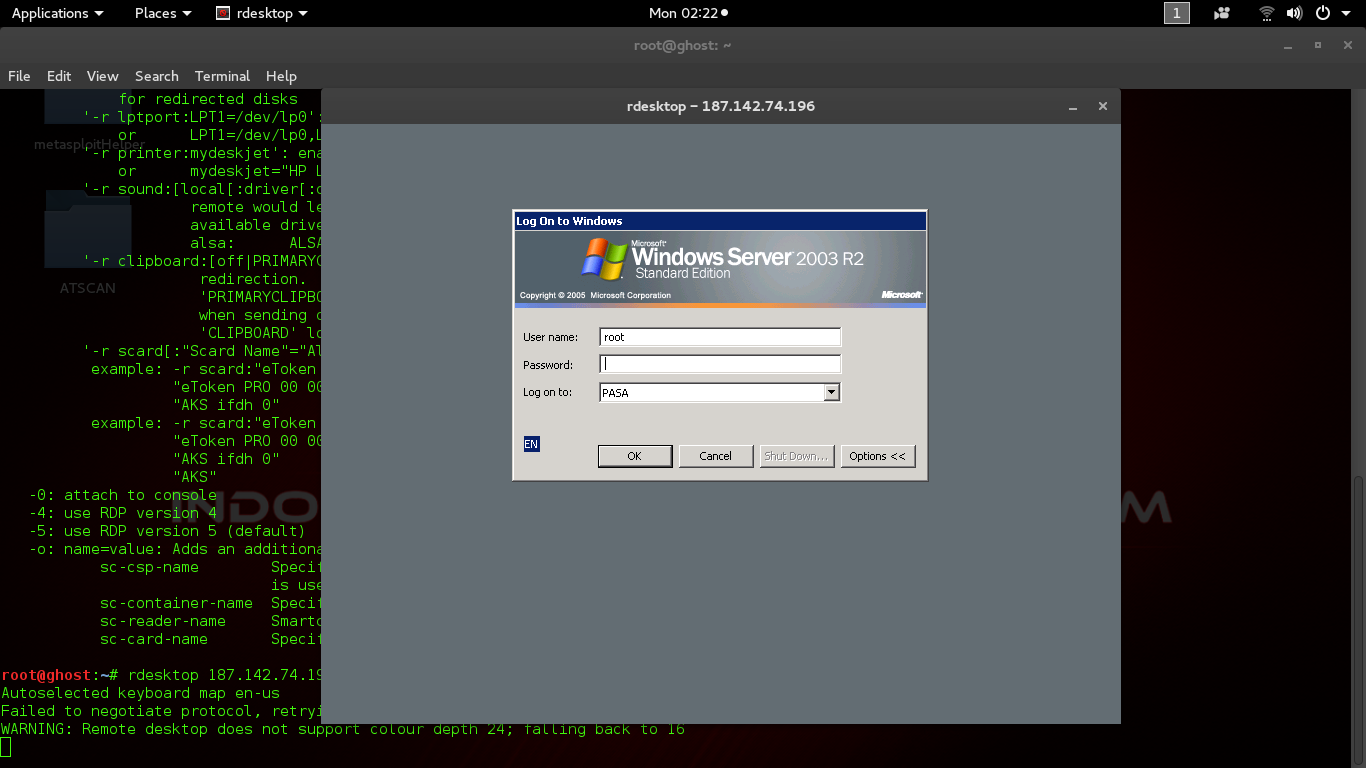
Task: Click the Cancel button in the logon dialog
Action: [x=716, y=456]
